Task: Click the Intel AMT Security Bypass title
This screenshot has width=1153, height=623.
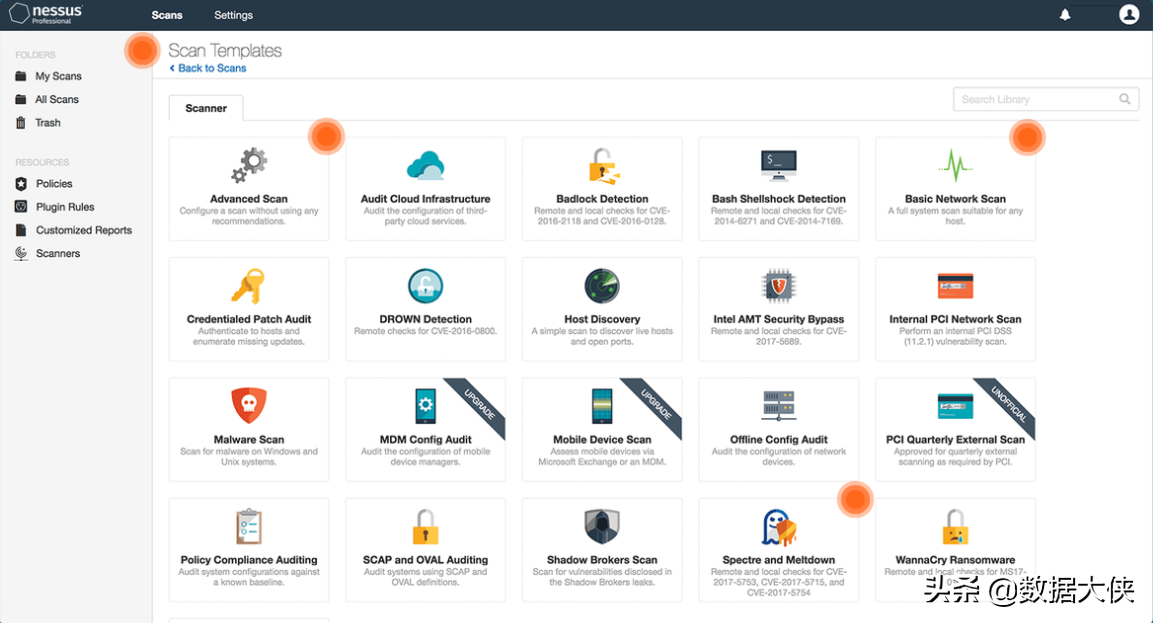Action: click(x=779, y=319)
